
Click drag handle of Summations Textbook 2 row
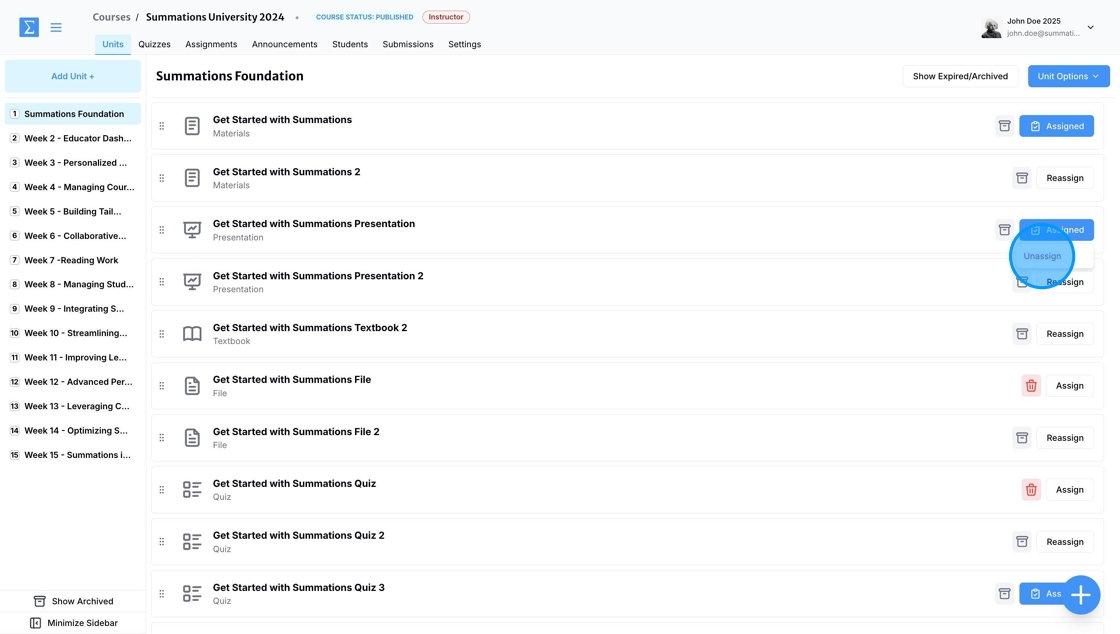(x=161, y=333)
